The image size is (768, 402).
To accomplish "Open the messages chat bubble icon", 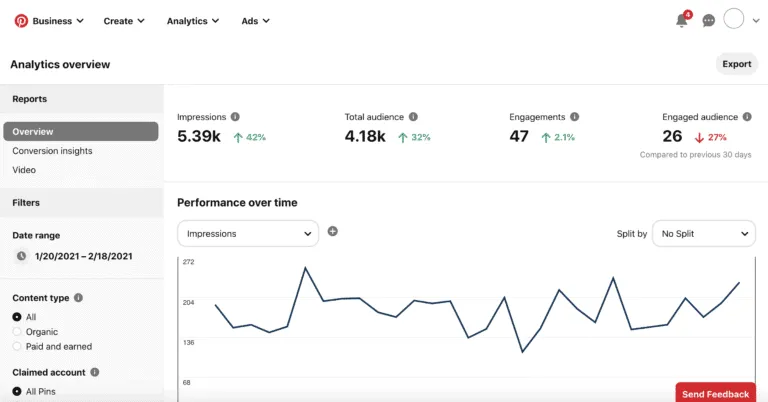I will click(x=708, y=21).
